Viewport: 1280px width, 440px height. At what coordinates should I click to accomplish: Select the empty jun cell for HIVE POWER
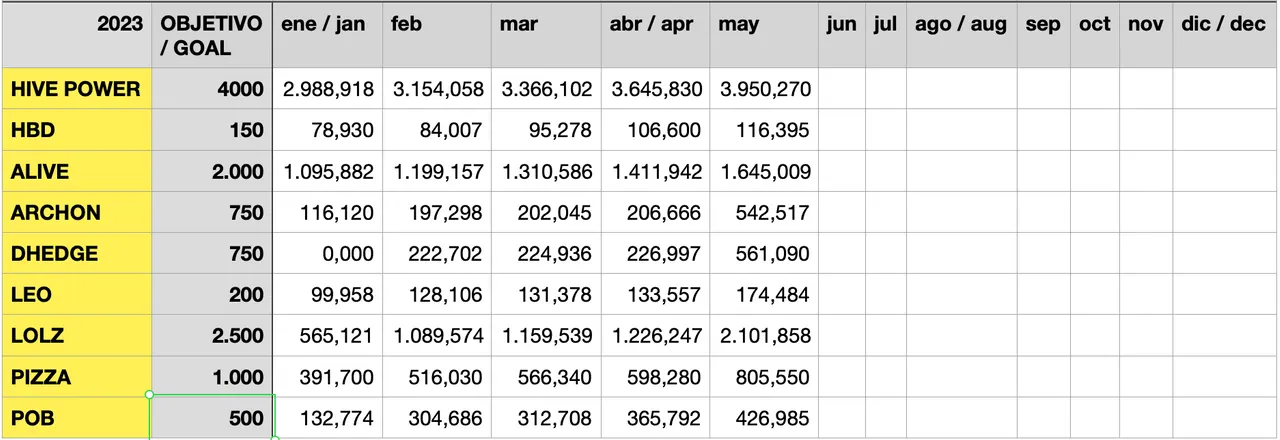pyautogui.click(x=841, y=89)
